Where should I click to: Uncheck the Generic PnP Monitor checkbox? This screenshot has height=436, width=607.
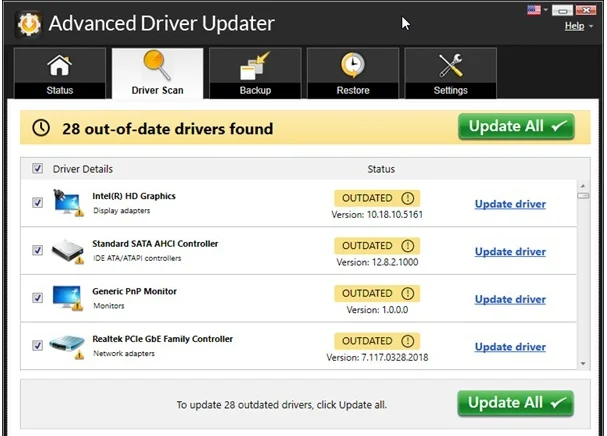[x=38, y=298]
